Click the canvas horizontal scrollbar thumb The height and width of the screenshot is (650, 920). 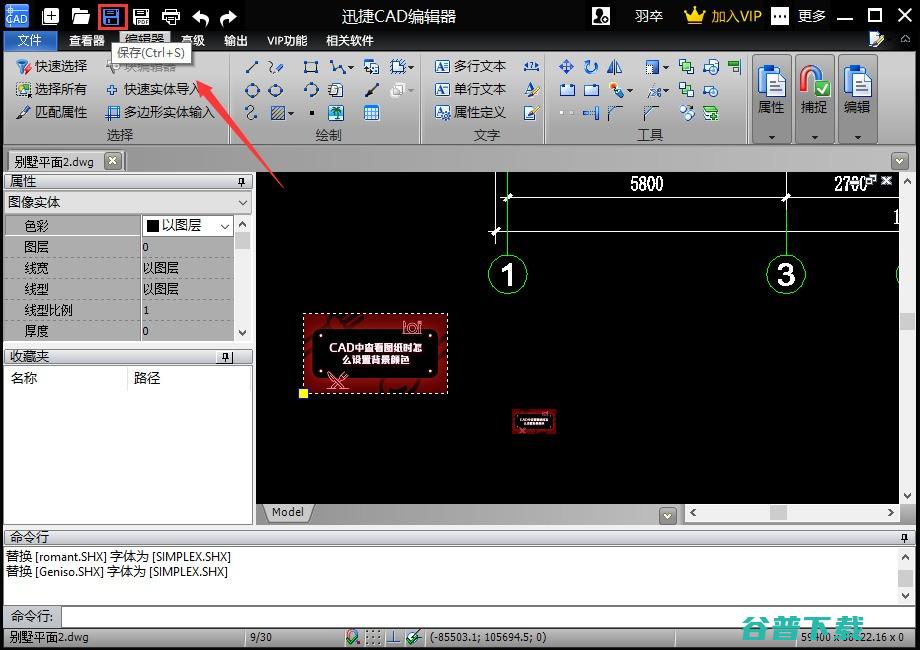click(779, 512)
